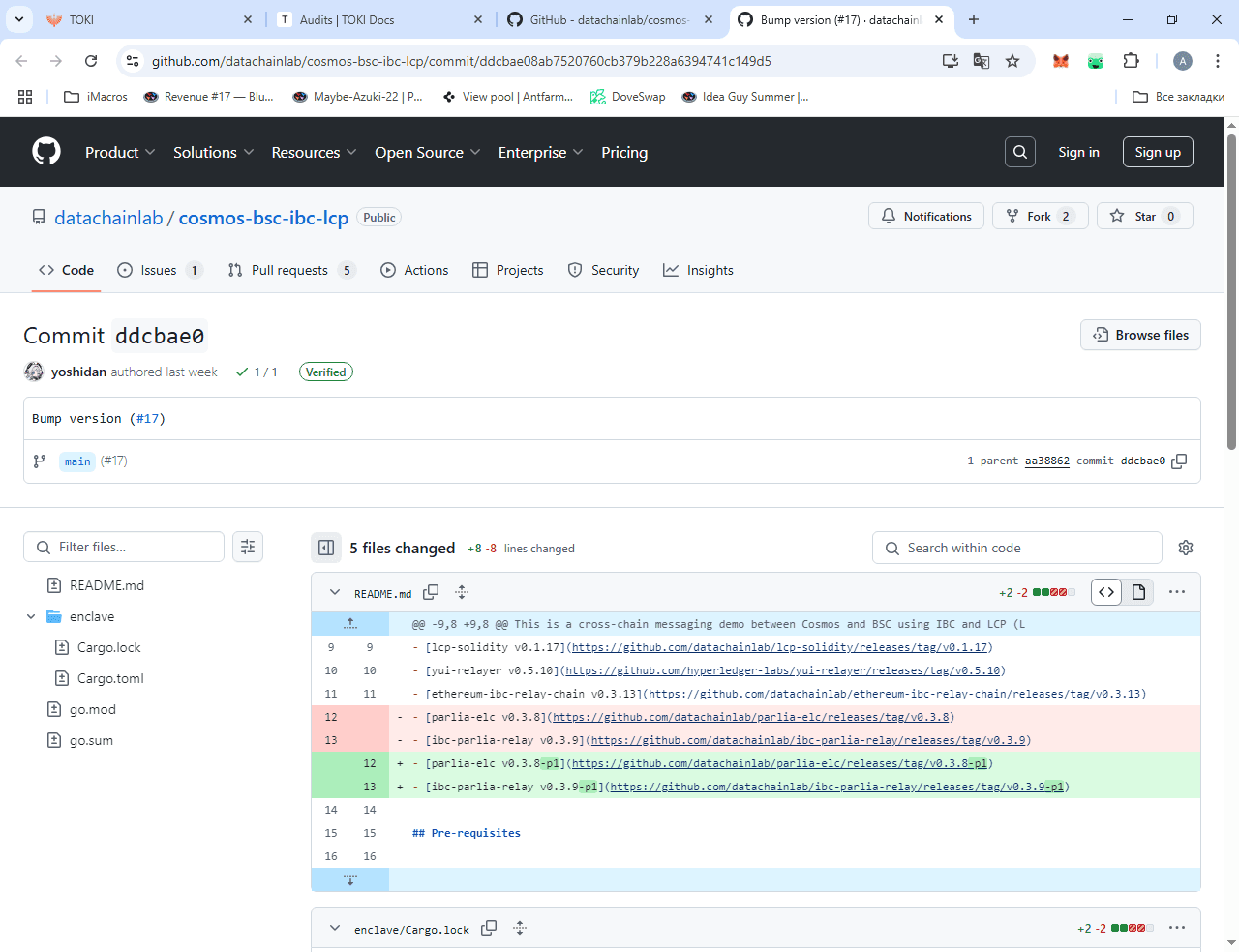The height and width of the screenshot is (952, 1239).
Task: Show README.md source diff view
Action: pyautogui.click(x=1106, y=592)
